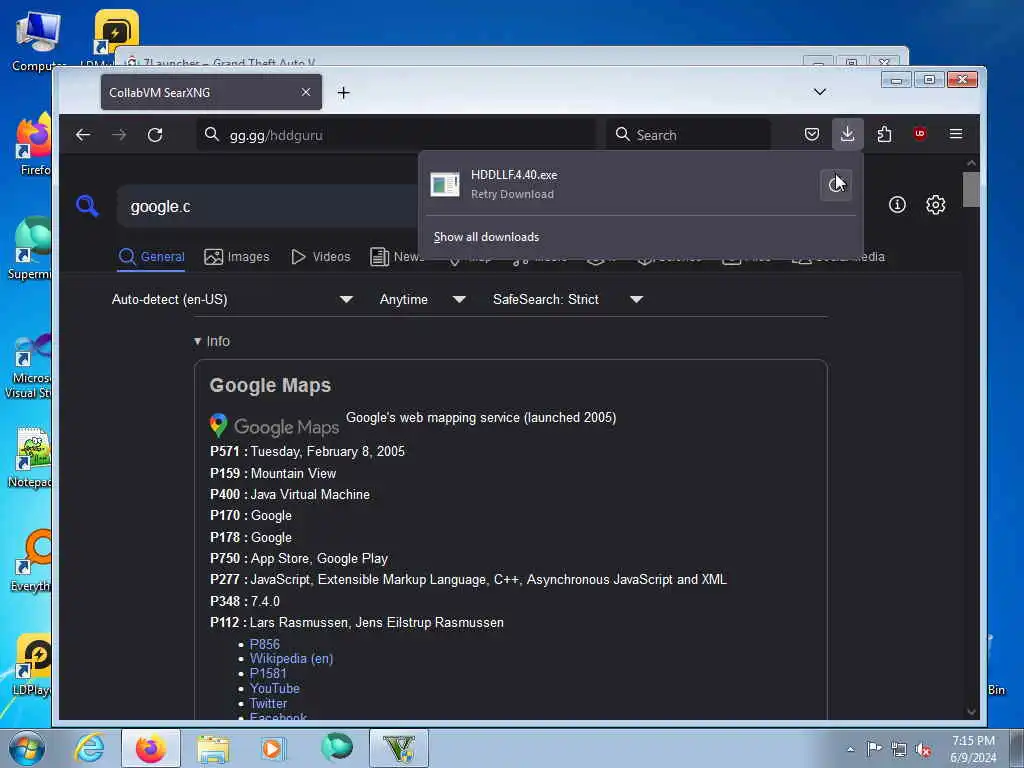Open the P856 link

(x=264, y=644)
